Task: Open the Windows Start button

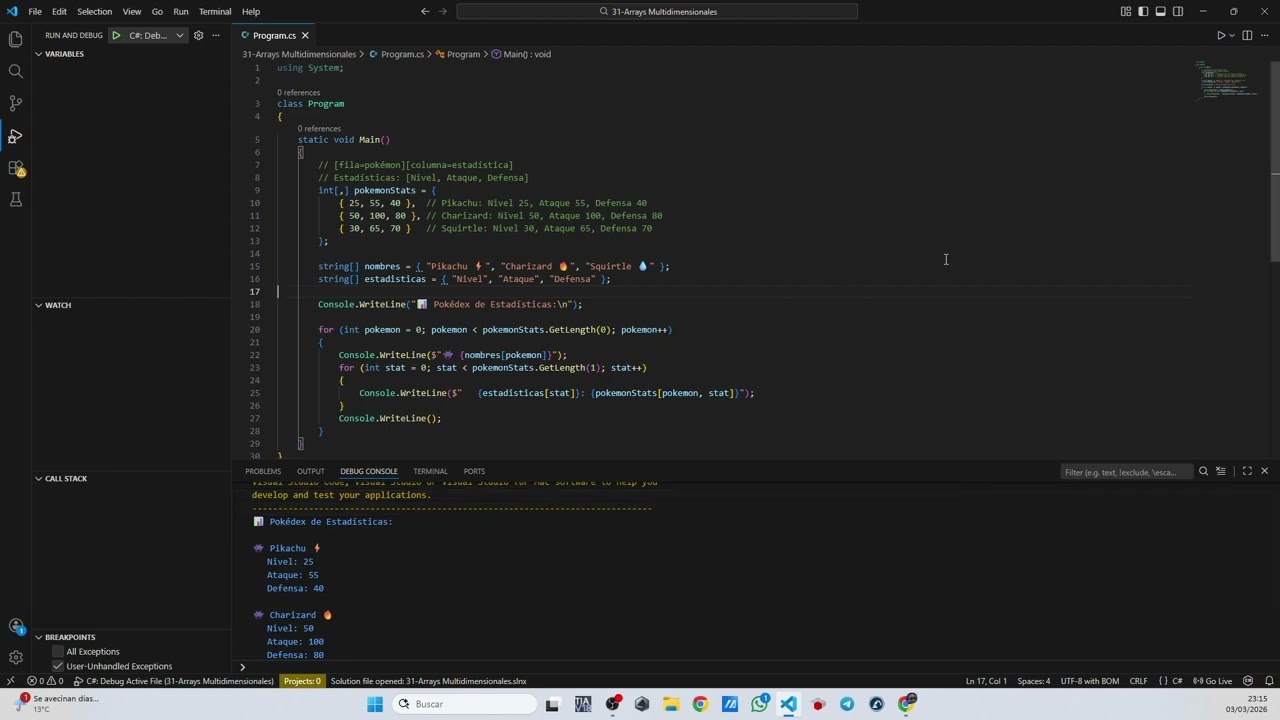Action: (x=375, y=704)
